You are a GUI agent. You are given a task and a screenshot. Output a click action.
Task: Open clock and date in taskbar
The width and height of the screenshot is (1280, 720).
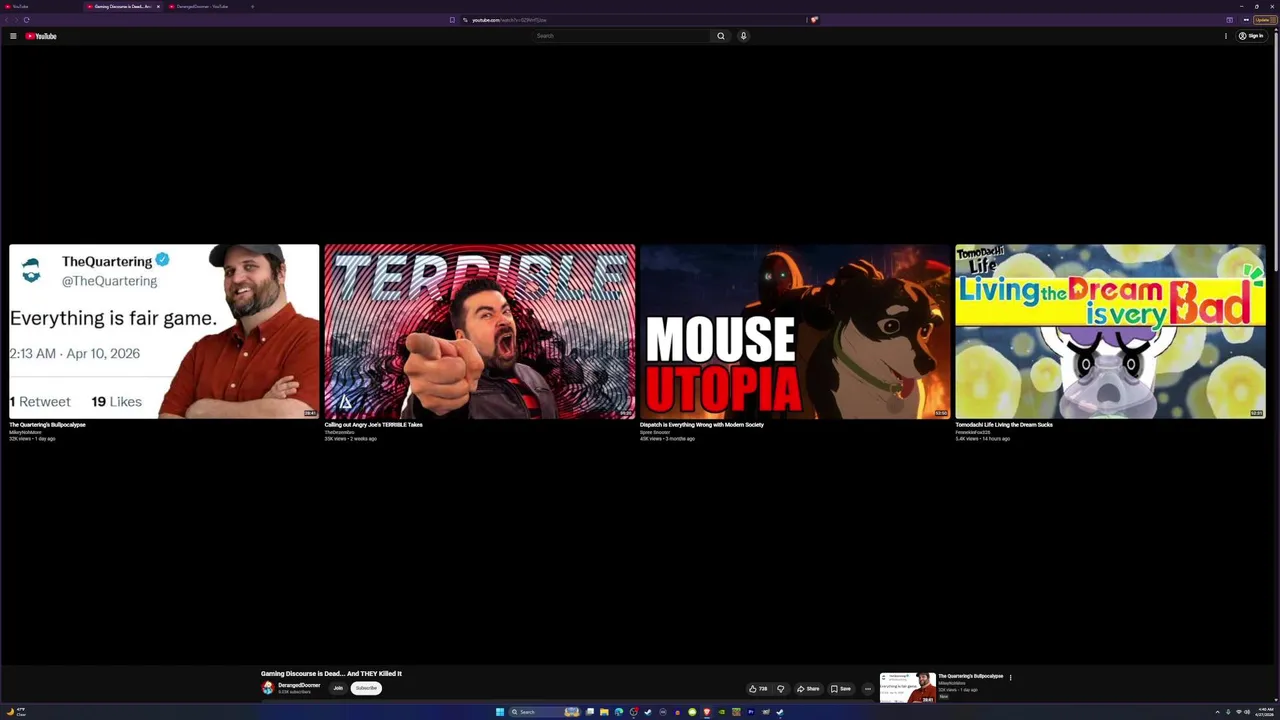1266,712
